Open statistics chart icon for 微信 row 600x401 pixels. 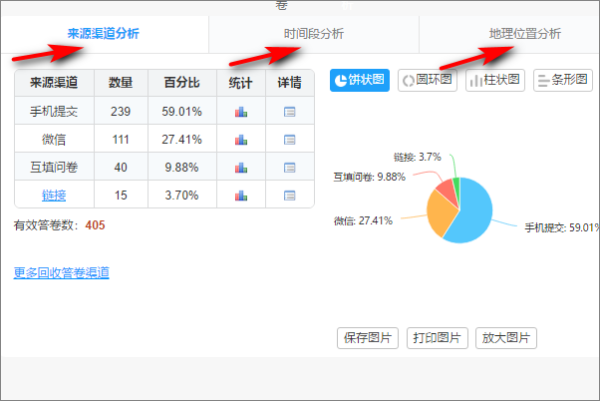coord(240,140)
